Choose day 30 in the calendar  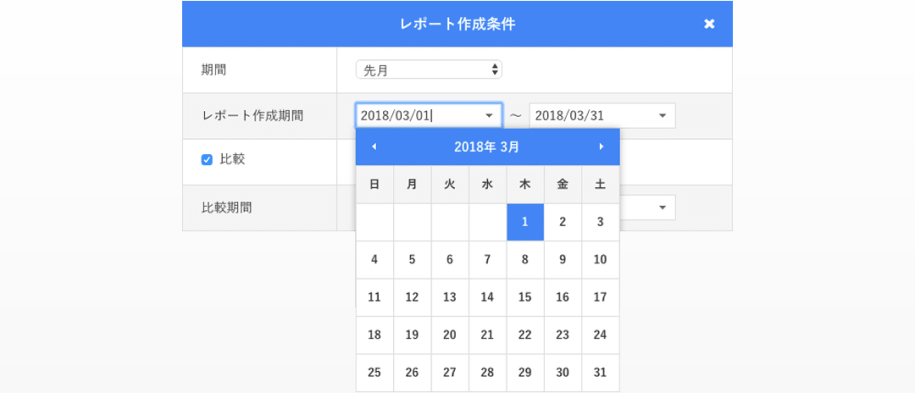[x=563, y=373]
